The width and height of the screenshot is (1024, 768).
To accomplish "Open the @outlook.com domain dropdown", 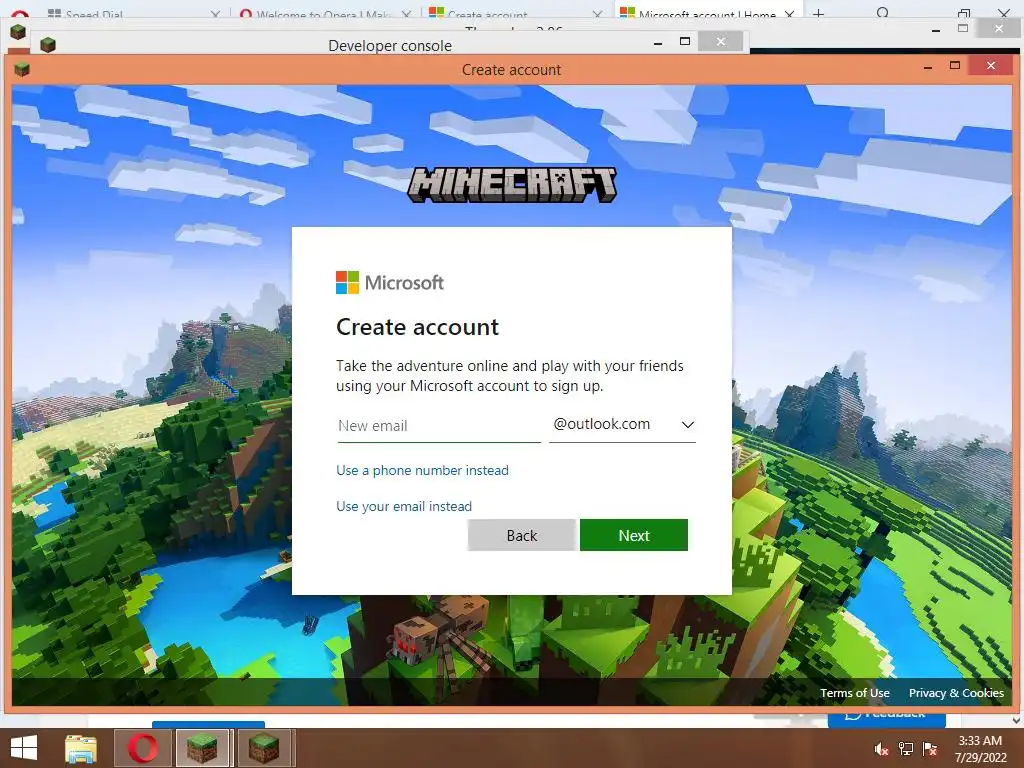I will click(622, 424).
